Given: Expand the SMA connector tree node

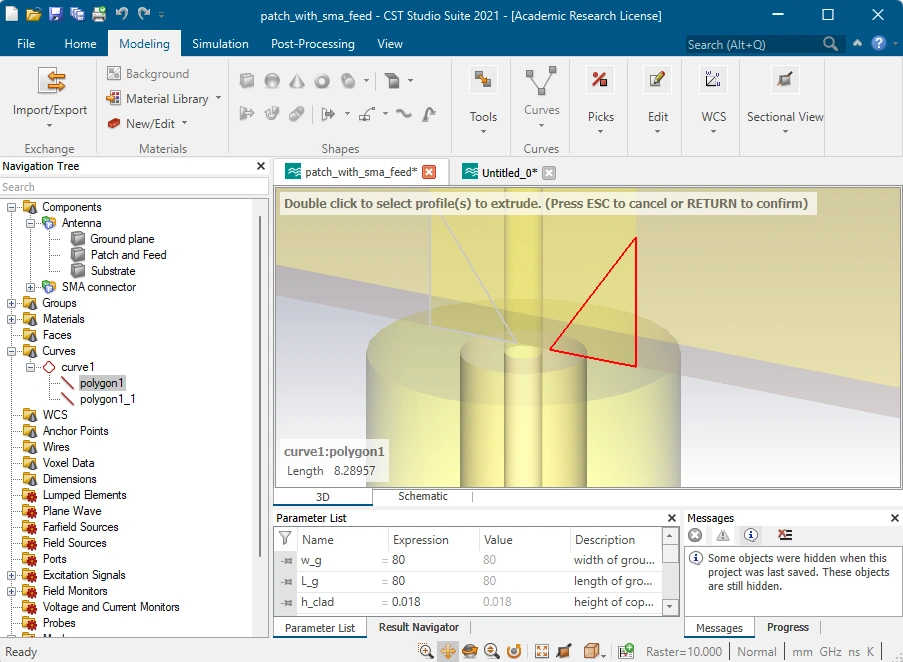Looking at the screenshot, I should coord(31,287).
